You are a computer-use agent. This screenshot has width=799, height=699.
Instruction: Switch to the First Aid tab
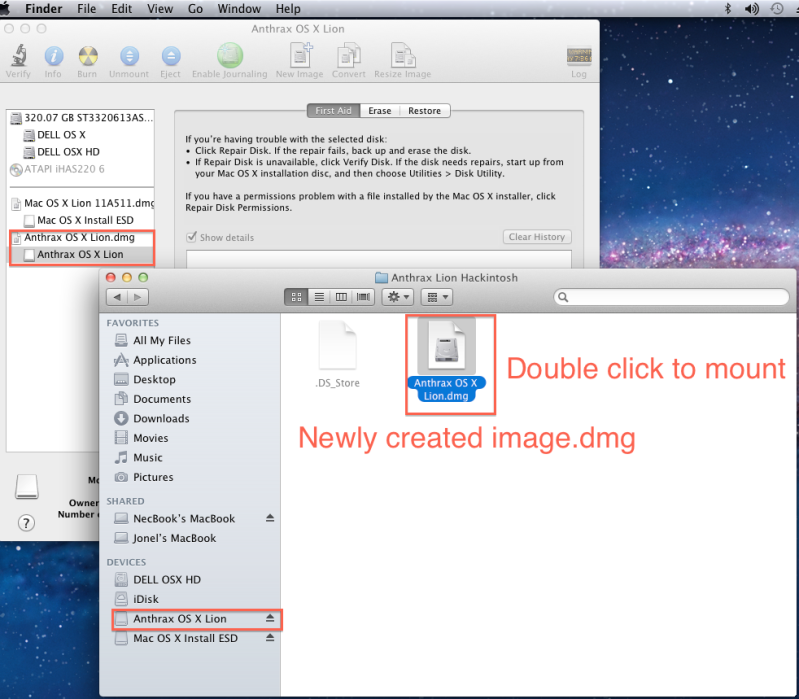tap(334, 111)
